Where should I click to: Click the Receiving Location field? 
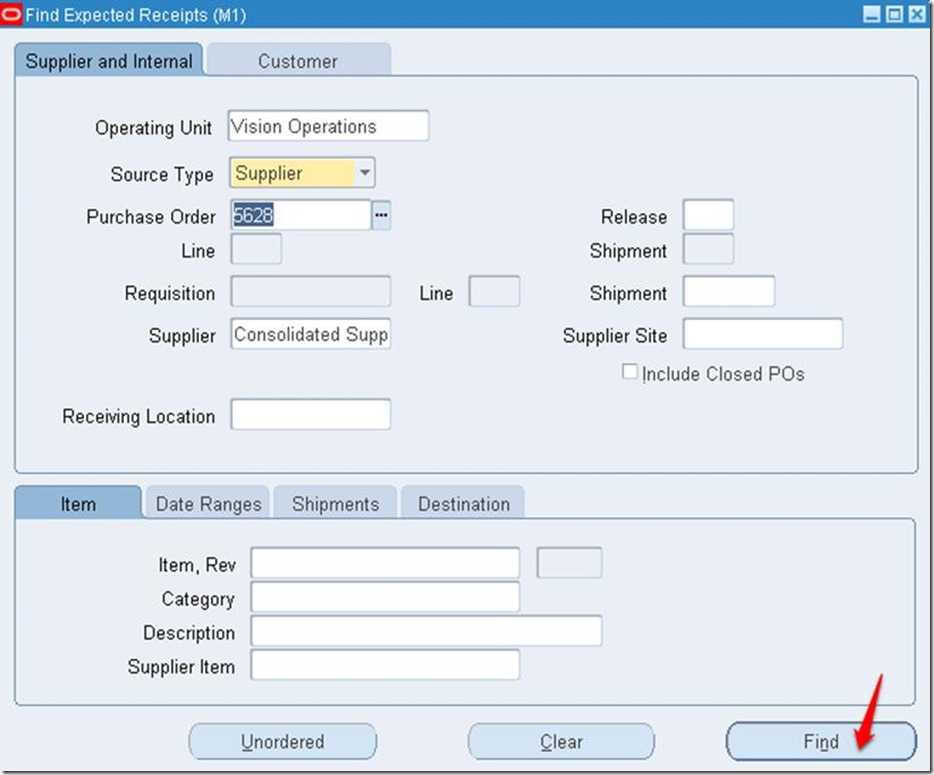[311, 415]
